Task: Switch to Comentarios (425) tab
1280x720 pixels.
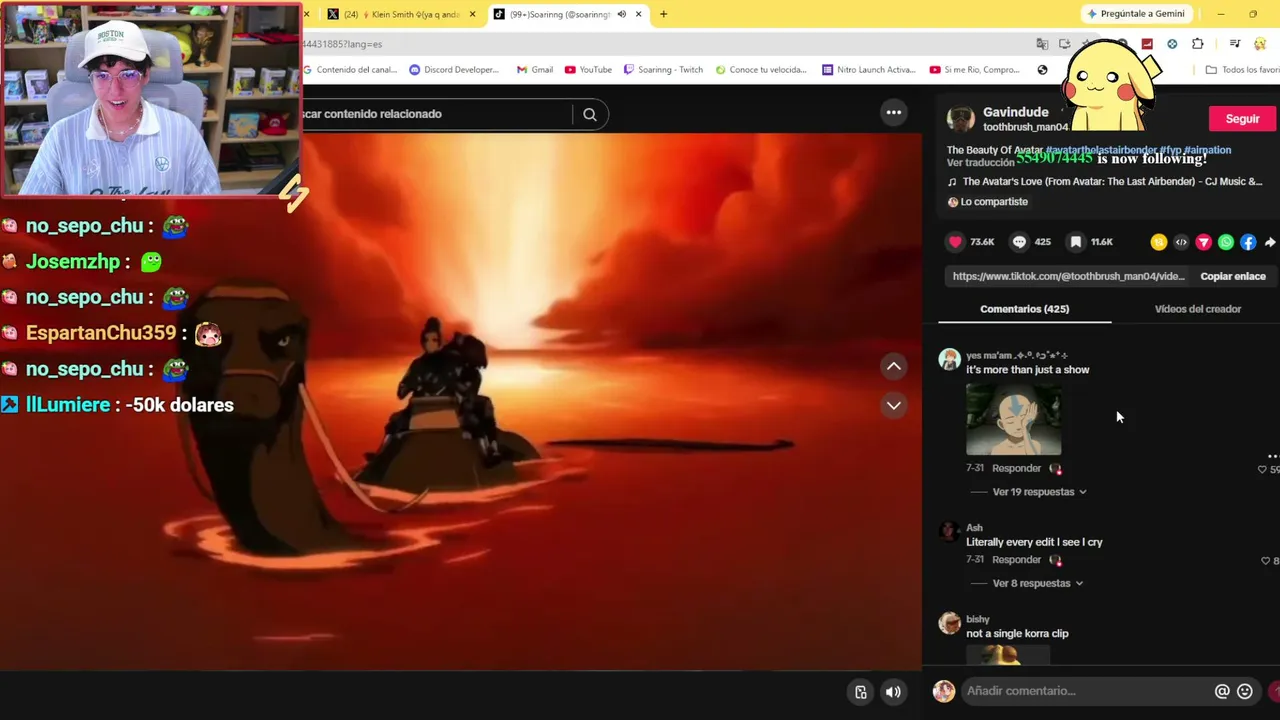Action: pyautogui.click(x=1024, y=309)
